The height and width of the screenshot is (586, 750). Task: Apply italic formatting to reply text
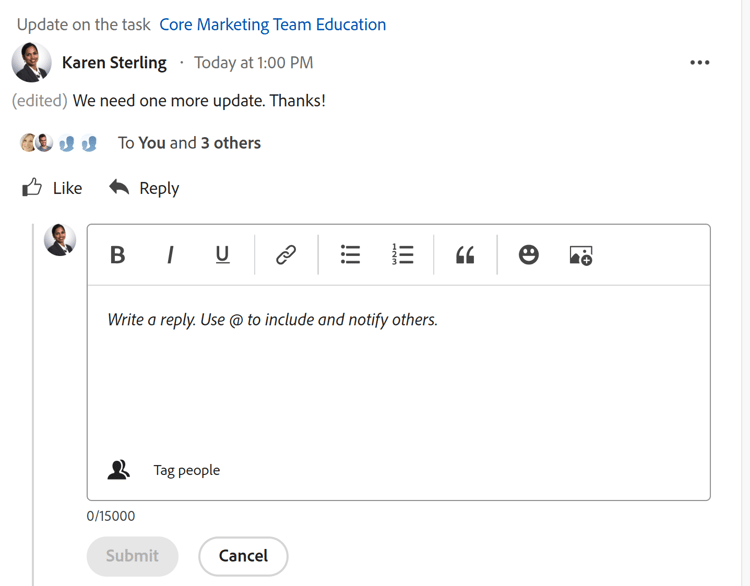(170, 255)
